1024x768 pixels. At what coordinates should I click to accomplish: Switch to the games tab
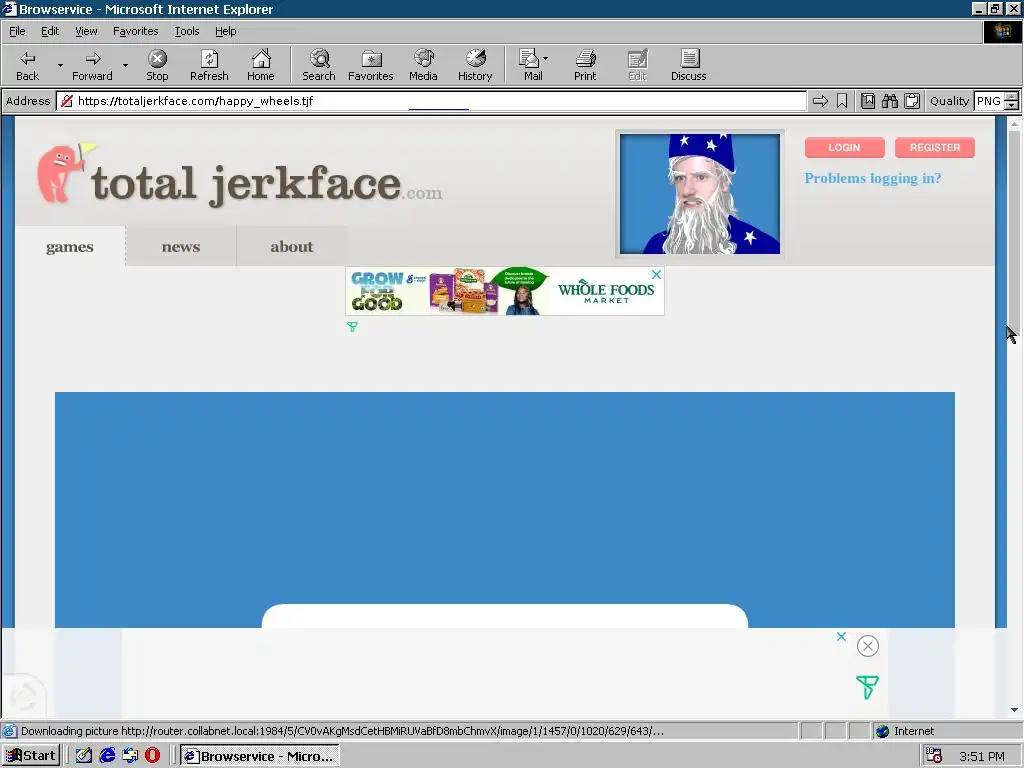[x=70, y=246]
